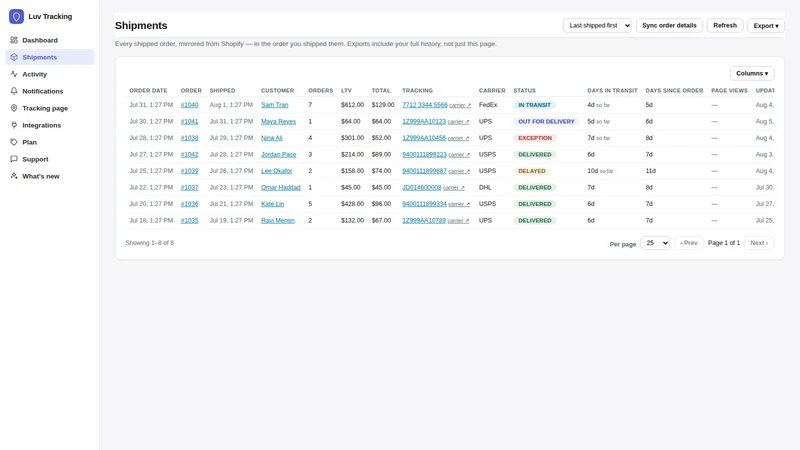Open tracking number 7712 3344 5566
The image size is (800, 450).
point(424,105)
